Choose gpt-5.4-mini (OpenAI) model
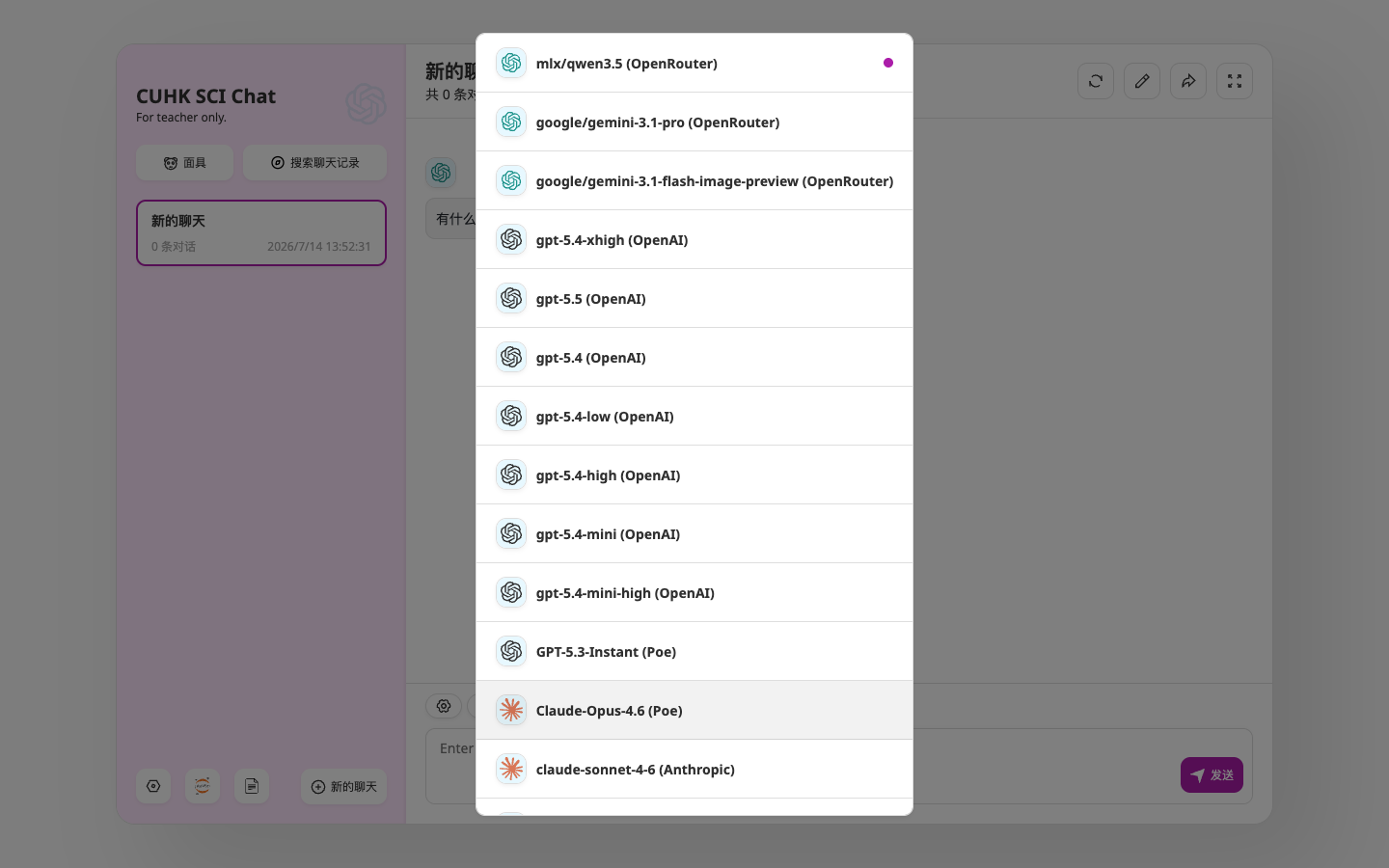Viewport: 1389px width, 868px height. 694,533
